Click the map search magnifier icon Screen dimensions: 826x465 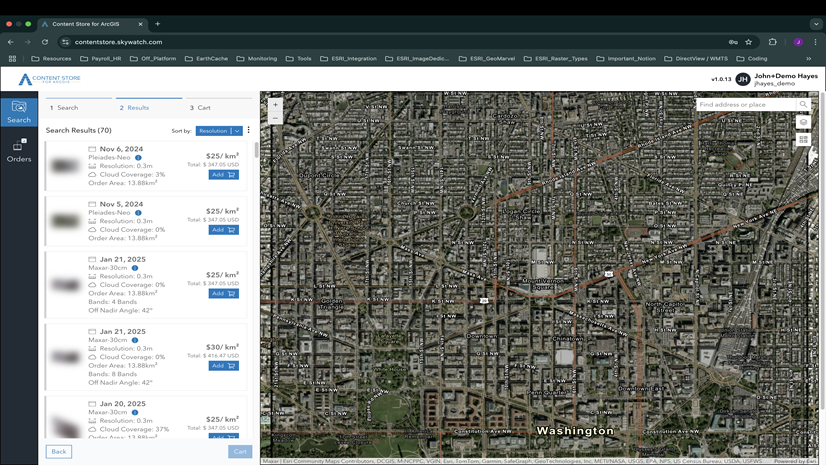tap(803, 104)
